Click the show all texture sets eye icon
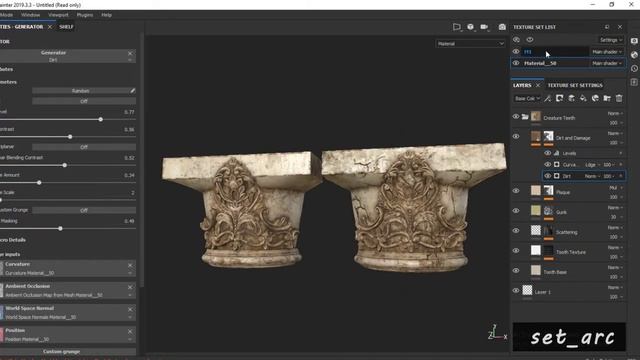The image size is (640, 360). click(x=530, y=40)
